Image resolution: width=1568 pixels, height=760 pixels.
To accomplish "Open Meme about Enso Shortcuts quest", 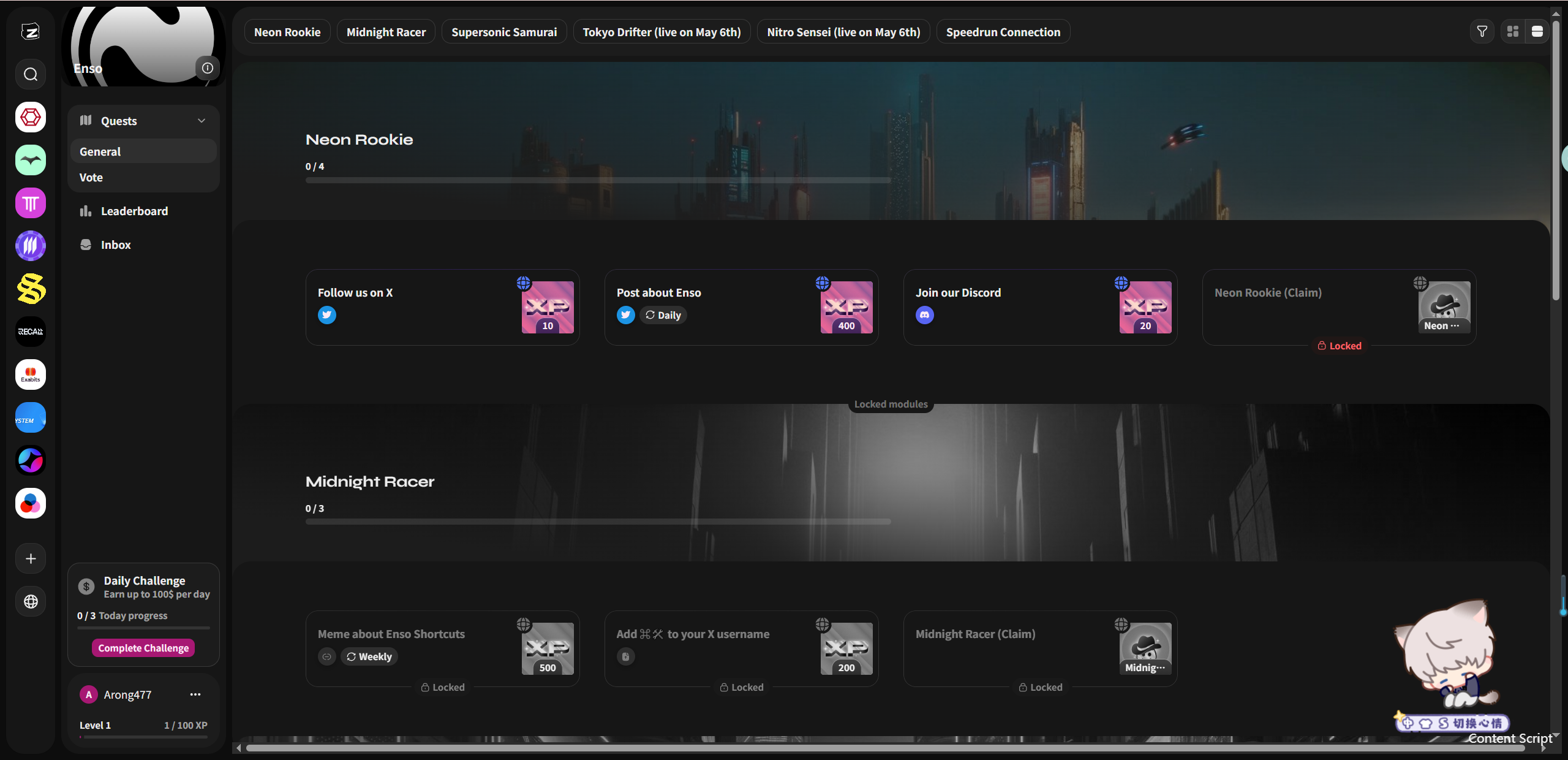I will pos(442,648).
